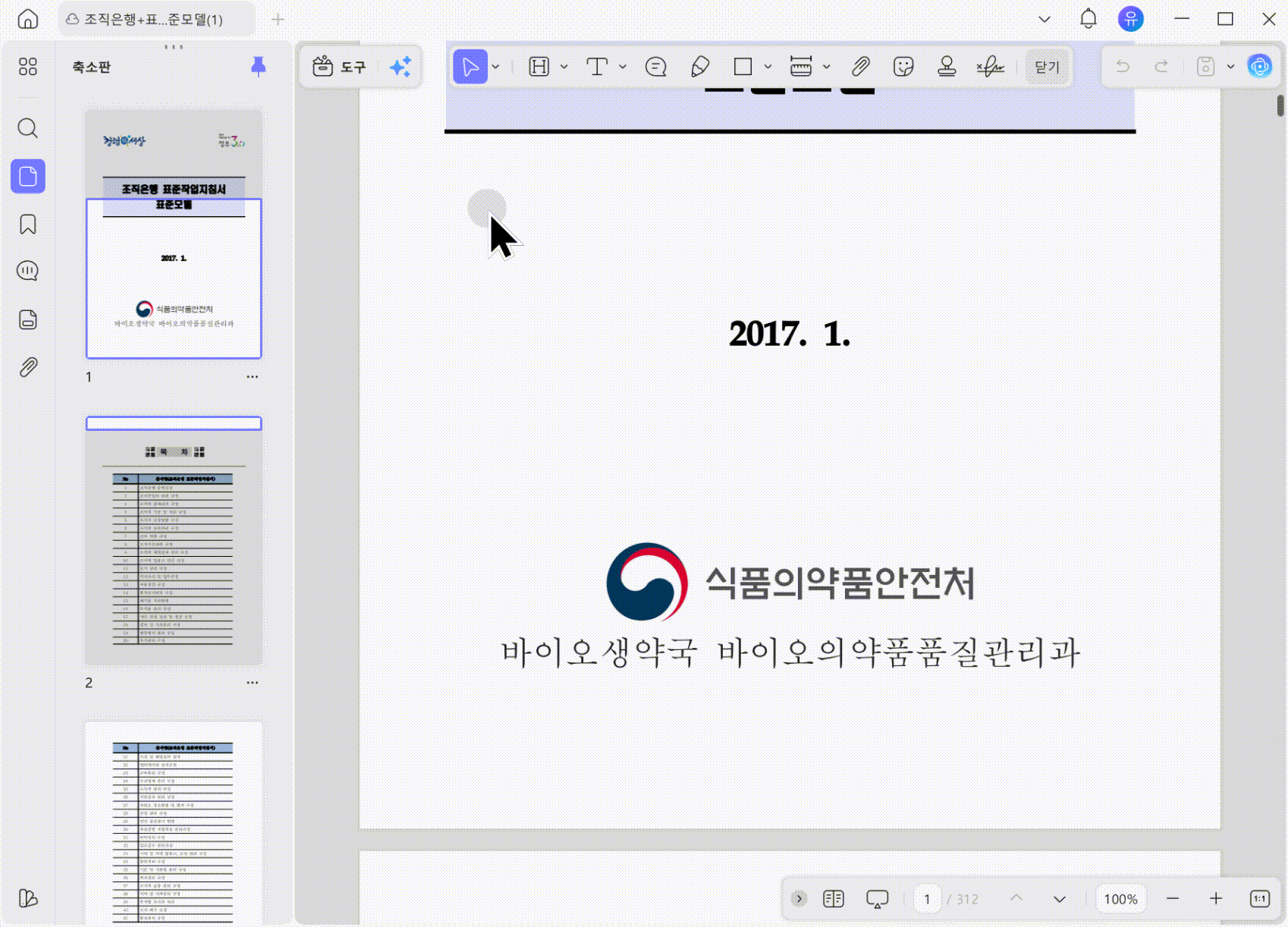This screenshot has width=1288, height=927.
Task: Click the 축소판 panel title
Action: pyautogui.click(x=92, y=67)
